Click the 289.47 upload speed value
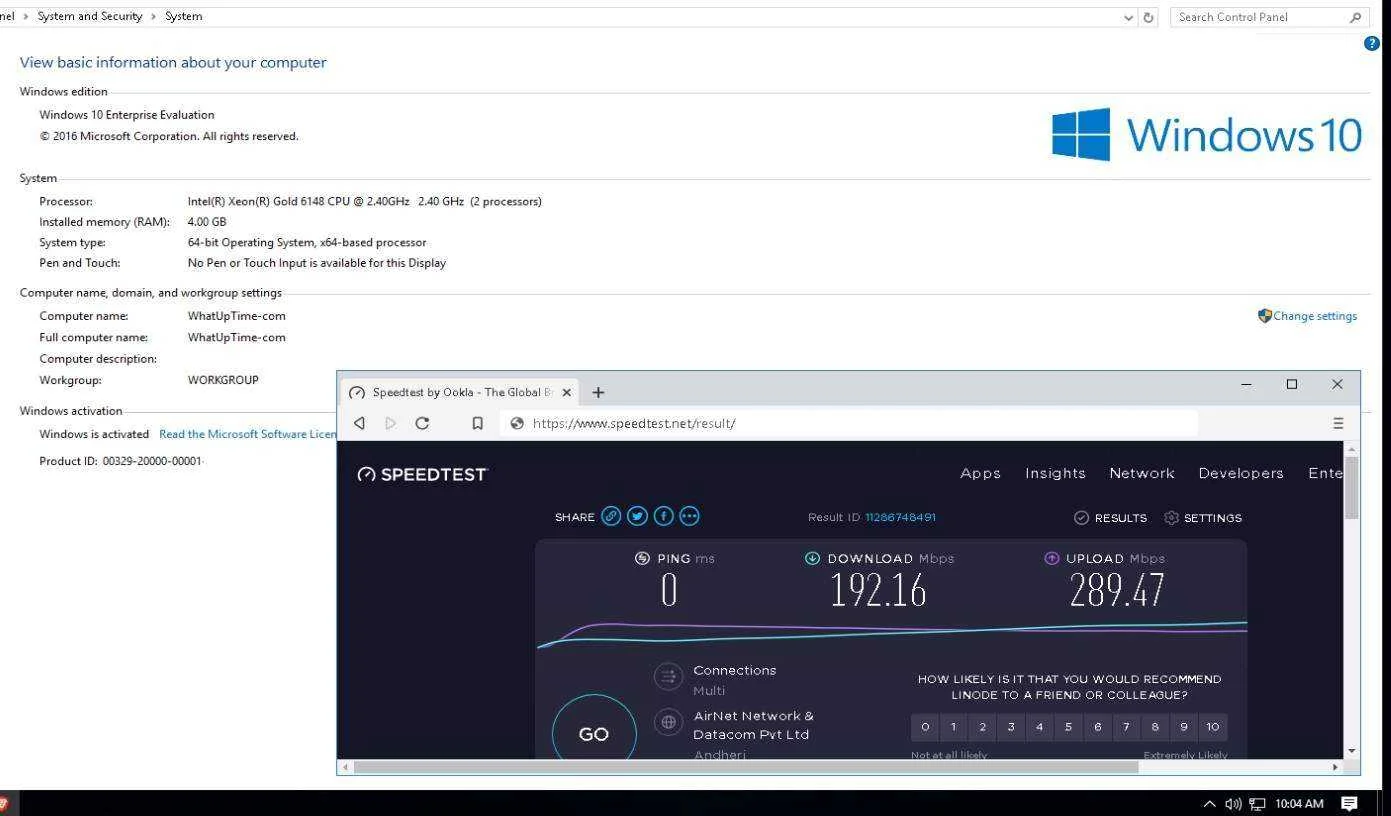1391x816 pixels. click(1117, 590)
